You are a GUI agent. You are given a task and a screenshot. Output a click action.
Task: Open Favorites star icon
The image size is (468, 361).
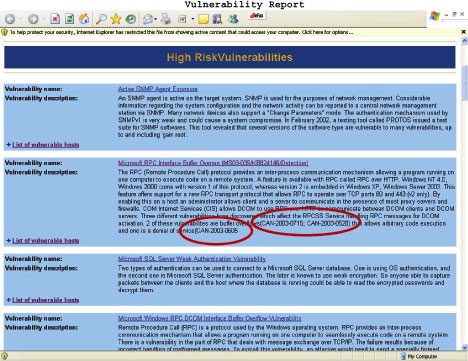[x=116, y=19]
